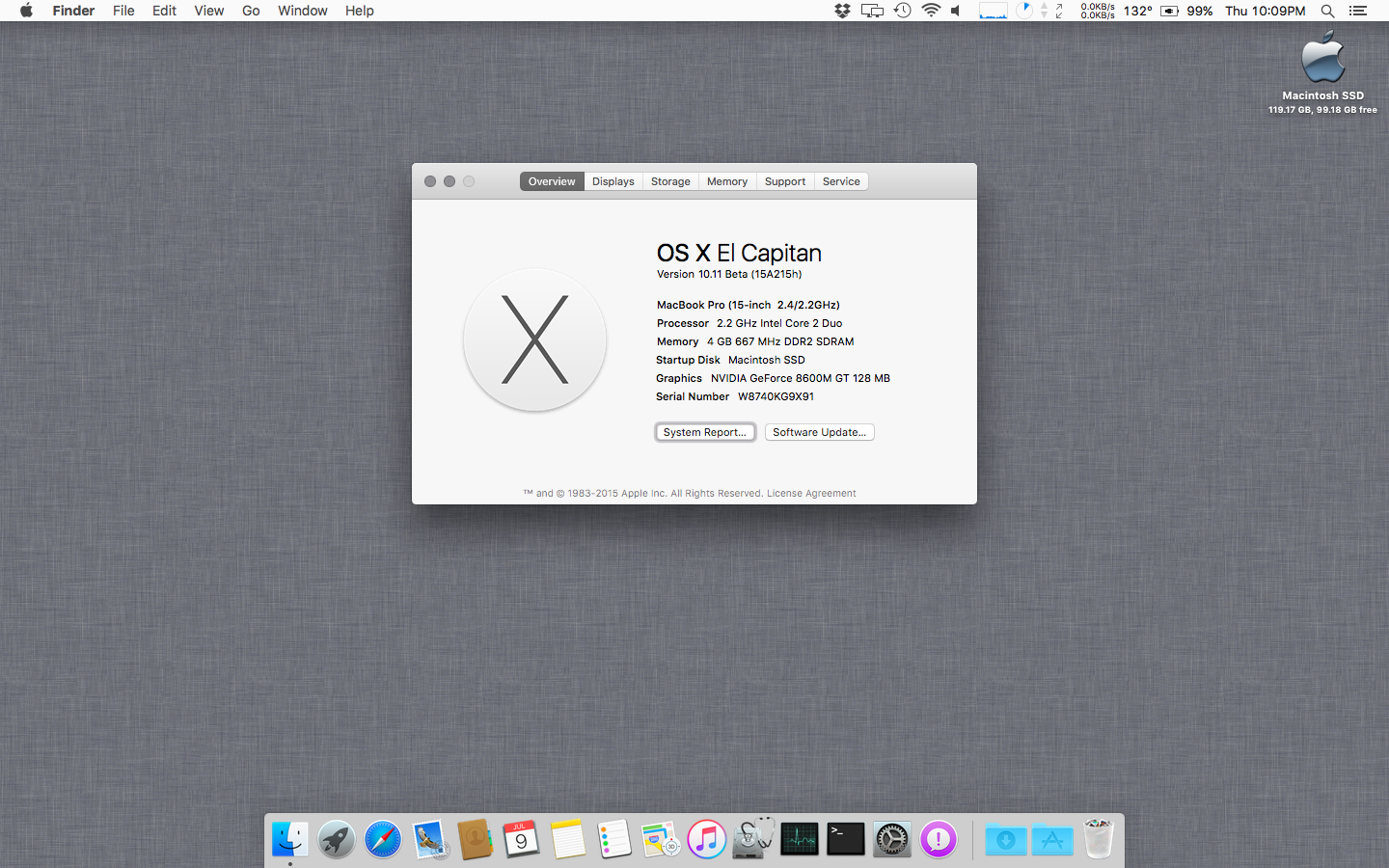Click the Dropbox menu bar icon
The width and height of the screenshot is (1389, 868).
click(842, 11)
